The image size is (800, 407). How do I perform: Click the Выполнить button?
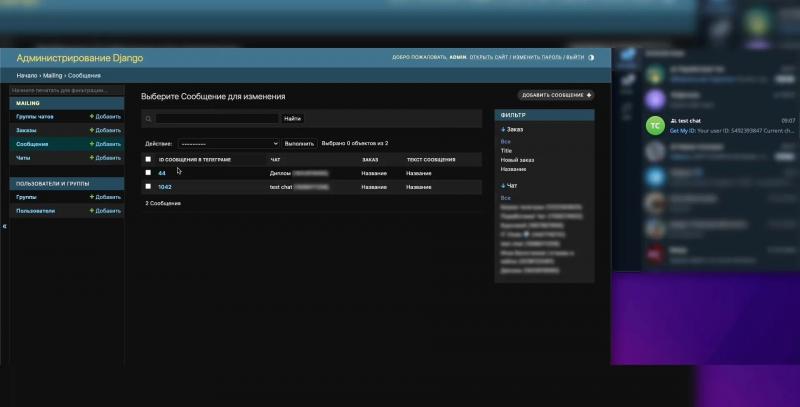click(299, 144)
